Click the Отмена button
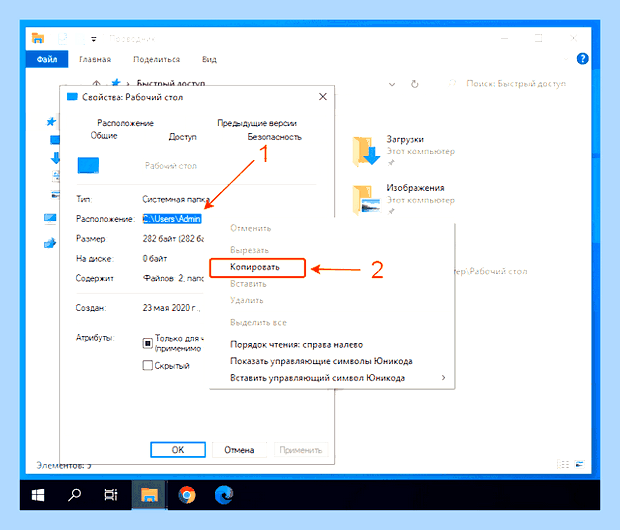The image size is (620, 530). (x=239, y=450)
